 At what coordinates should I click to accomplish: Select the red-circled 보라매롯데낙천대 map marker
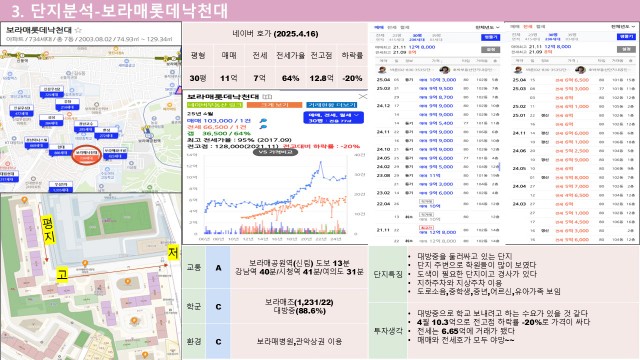(86, 155)
